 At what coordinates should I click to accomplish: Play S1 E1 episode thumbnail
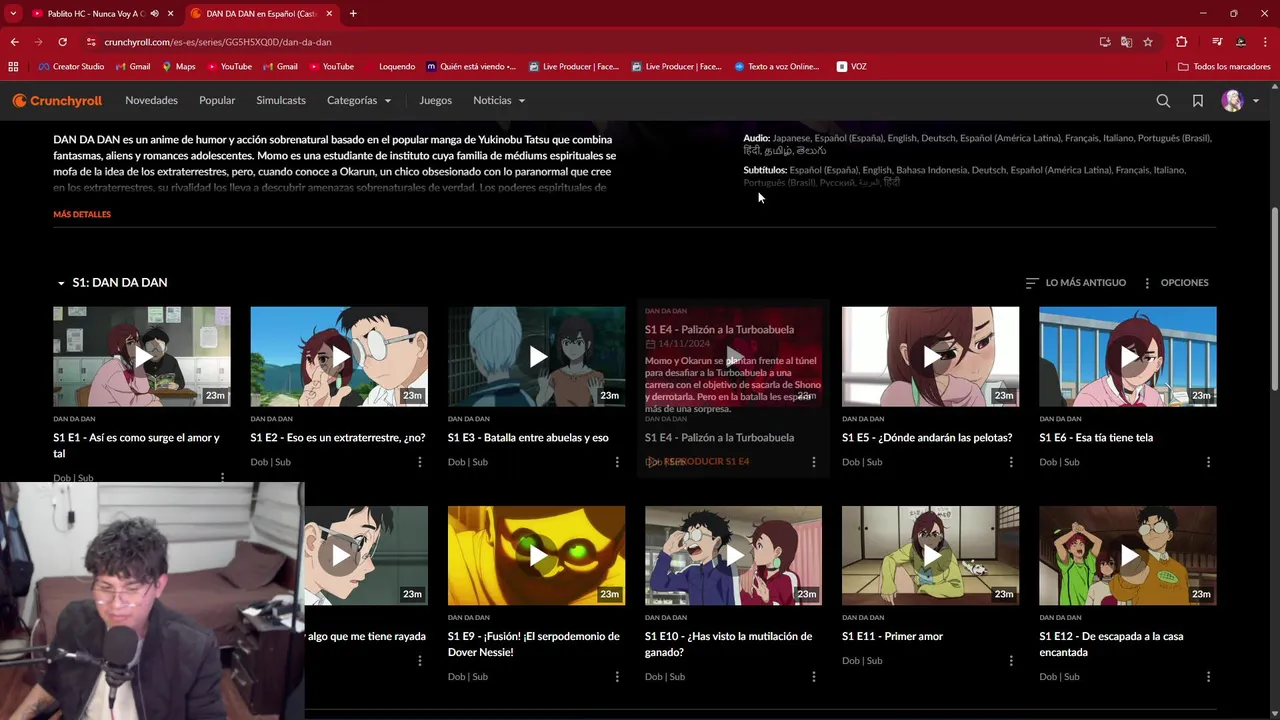point(142,356)
